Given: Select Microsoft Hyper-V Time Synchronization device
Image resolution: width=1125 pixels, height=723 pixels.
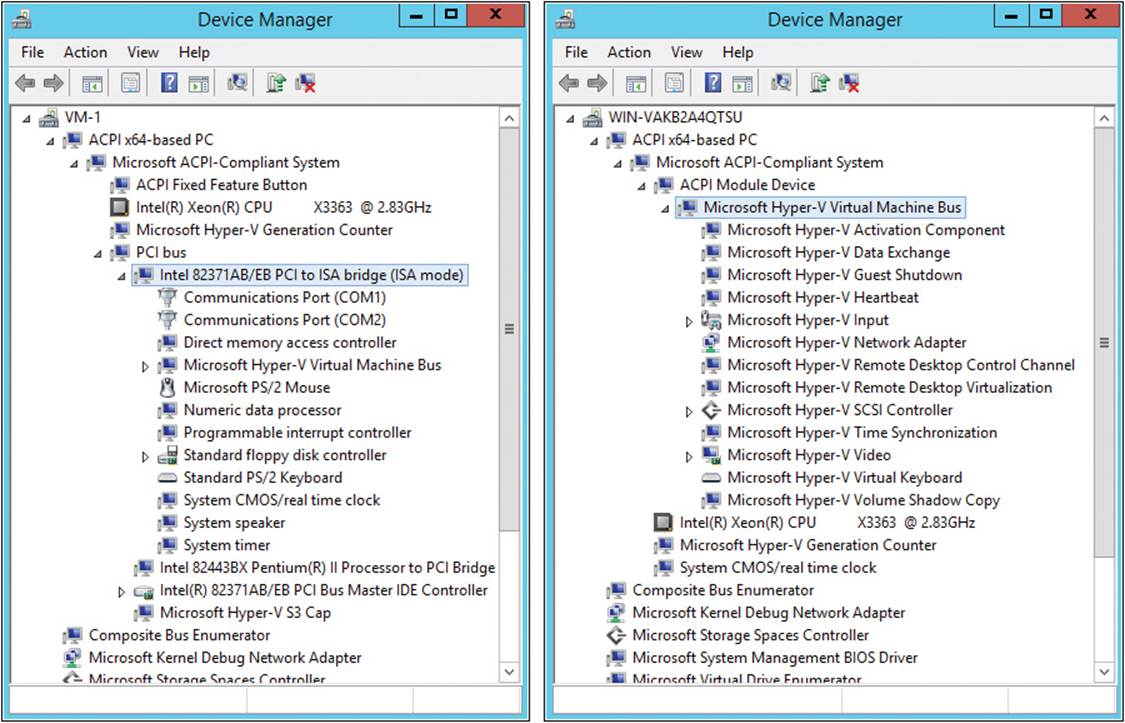Looking at the screenshot, I should [862, 433].
